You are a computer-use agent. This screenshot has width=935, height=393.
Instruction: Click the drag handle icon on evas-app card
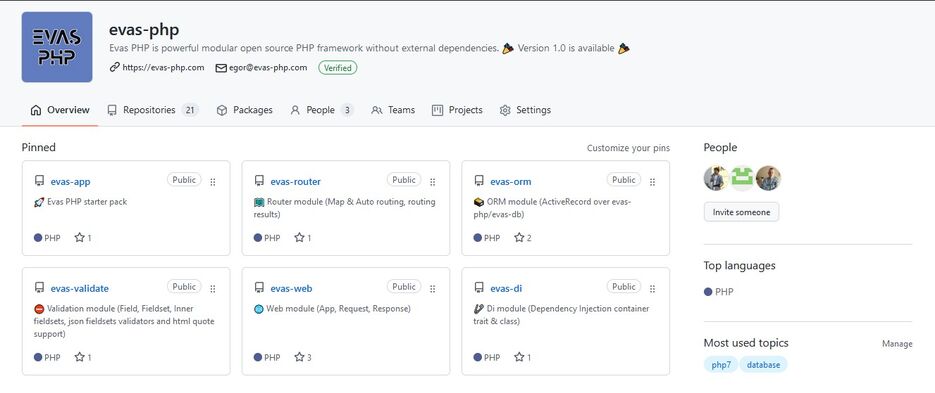213,182
